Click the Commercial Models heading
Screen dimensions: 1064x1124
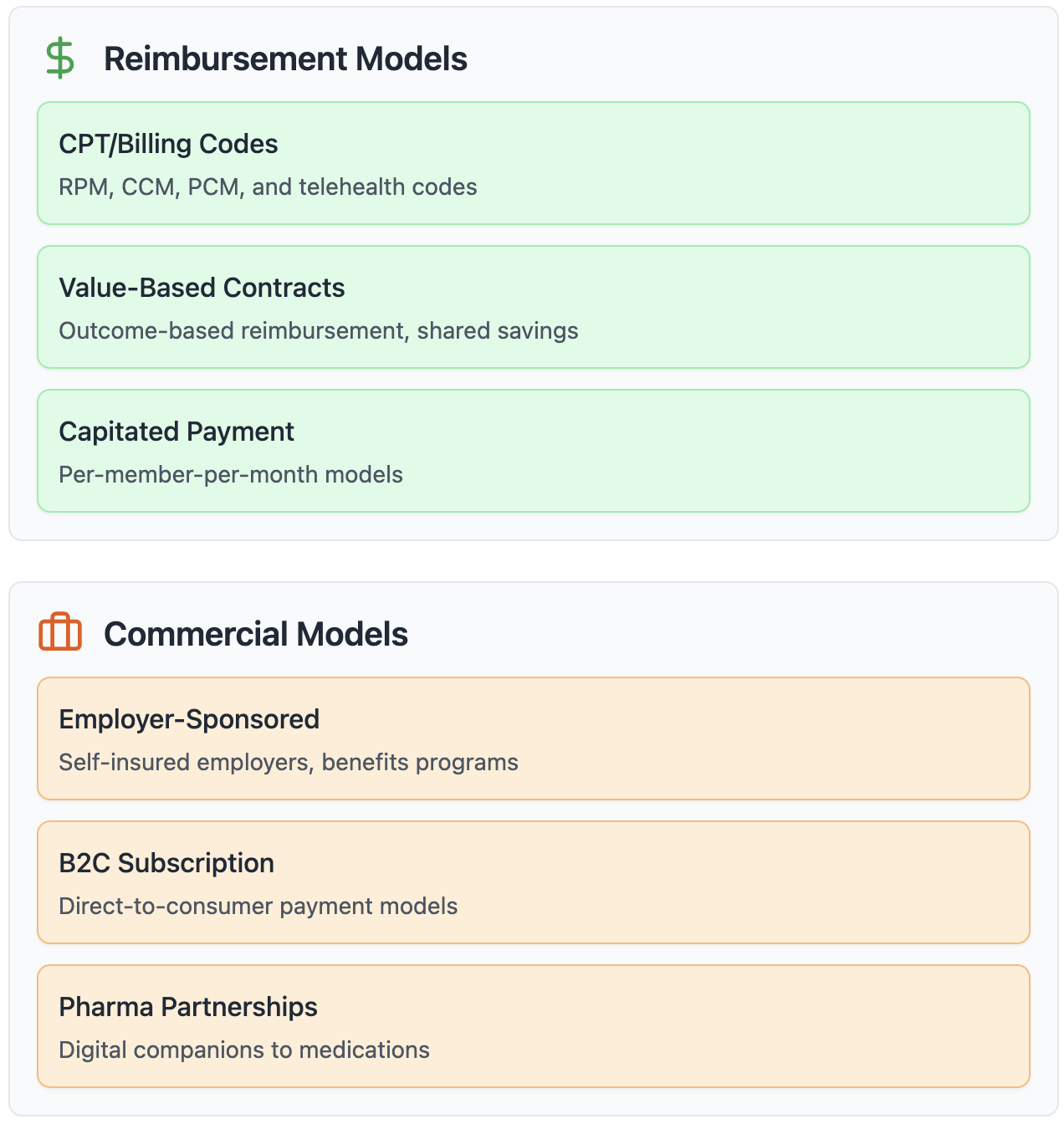255,634
